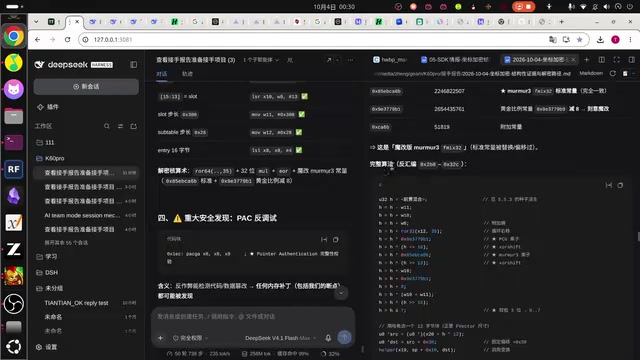Collapse the DeepSeek sidebar panel icon
Viewport: 640px width, 360px height.
[133, 64]
